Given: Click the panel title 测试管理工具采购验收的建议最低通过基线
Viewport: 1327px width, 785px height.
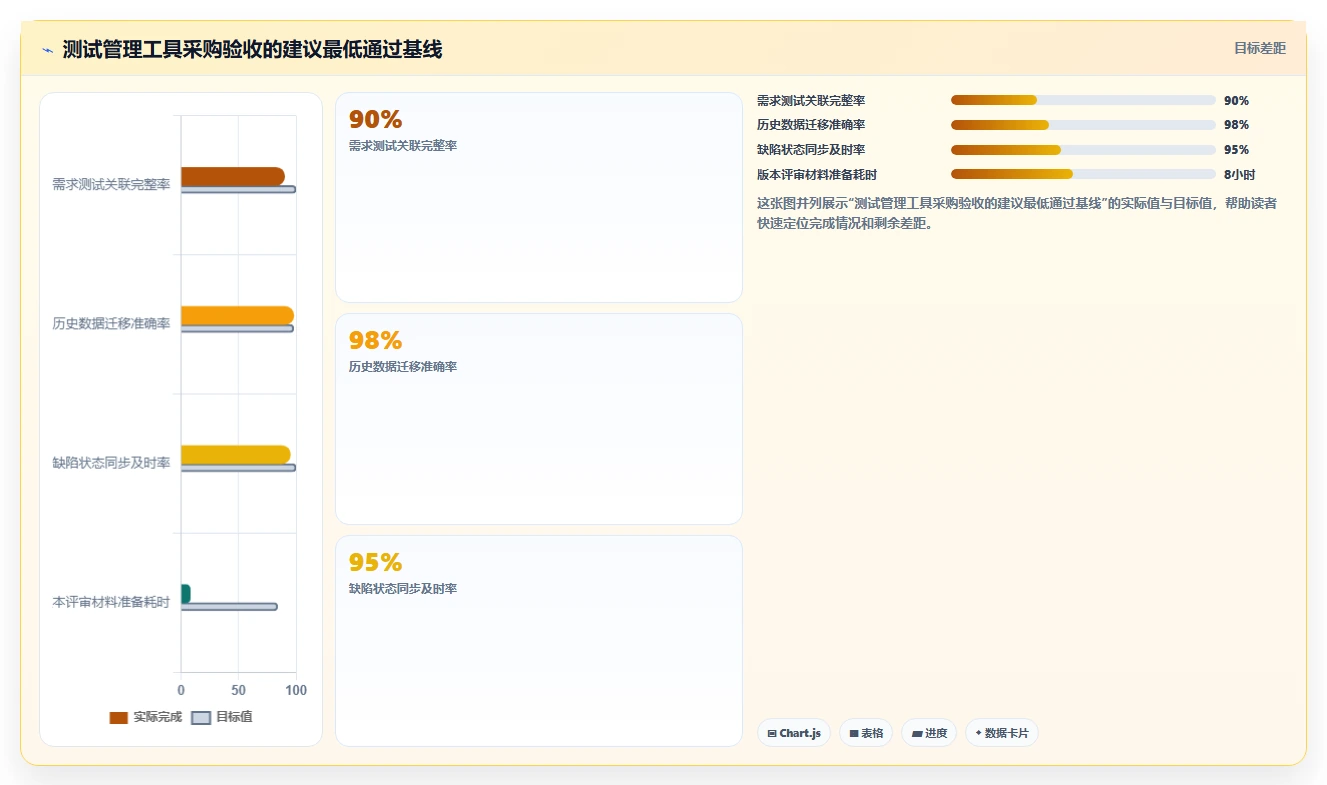Looking at the screenshot, I should [x=252, y=49].
